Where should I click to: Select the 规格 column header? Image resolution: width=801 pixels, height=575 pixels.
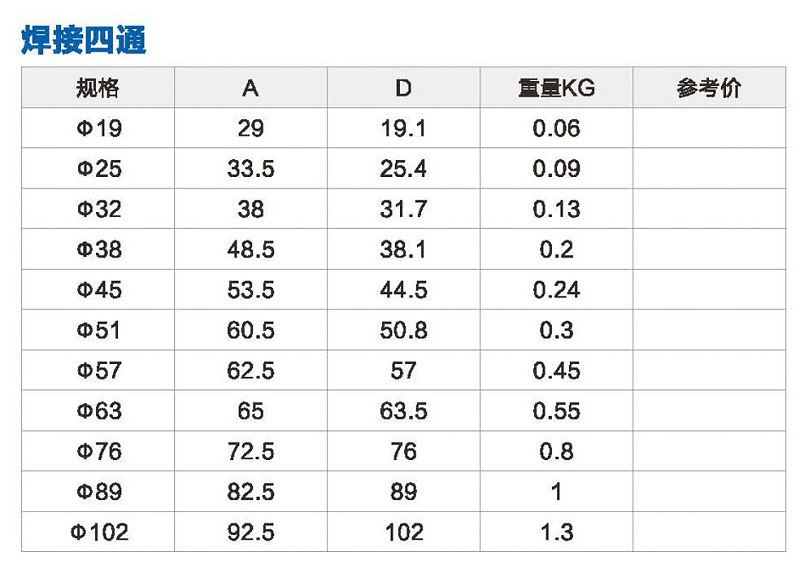pyautogui.click(x=98, y=87)
